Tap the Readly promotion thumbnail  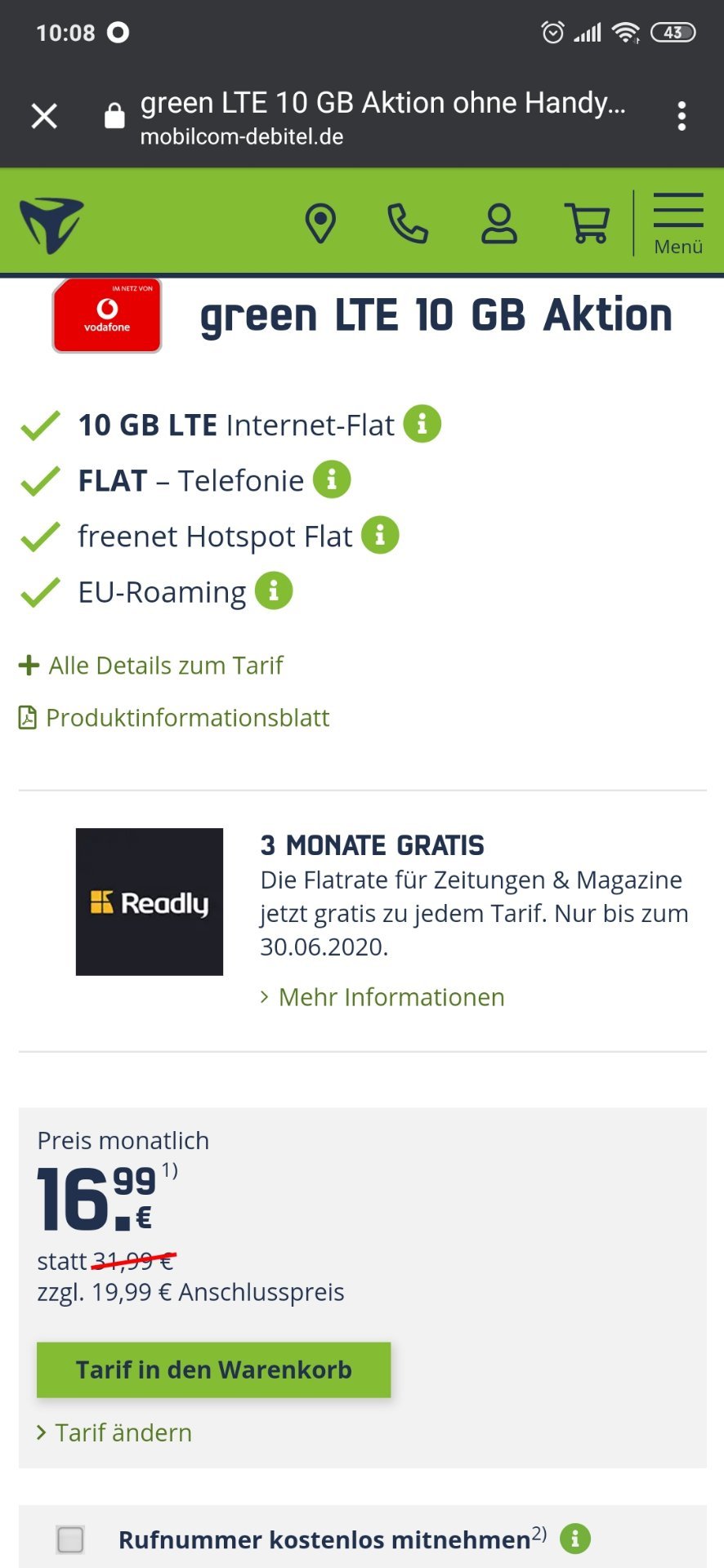coord(150,902)
